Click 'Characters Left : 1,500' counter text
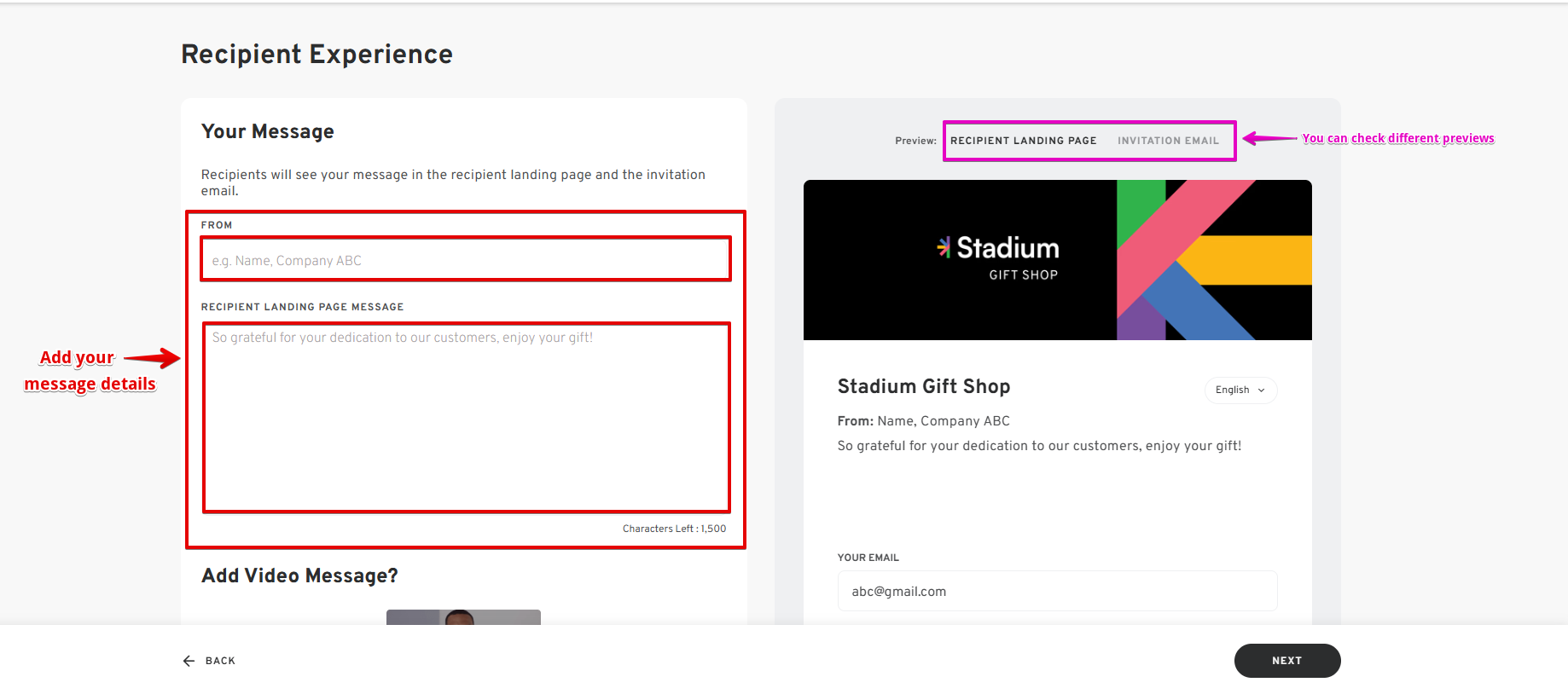The width and height of the screenshot is (1568, 694). tap(674, 529)
